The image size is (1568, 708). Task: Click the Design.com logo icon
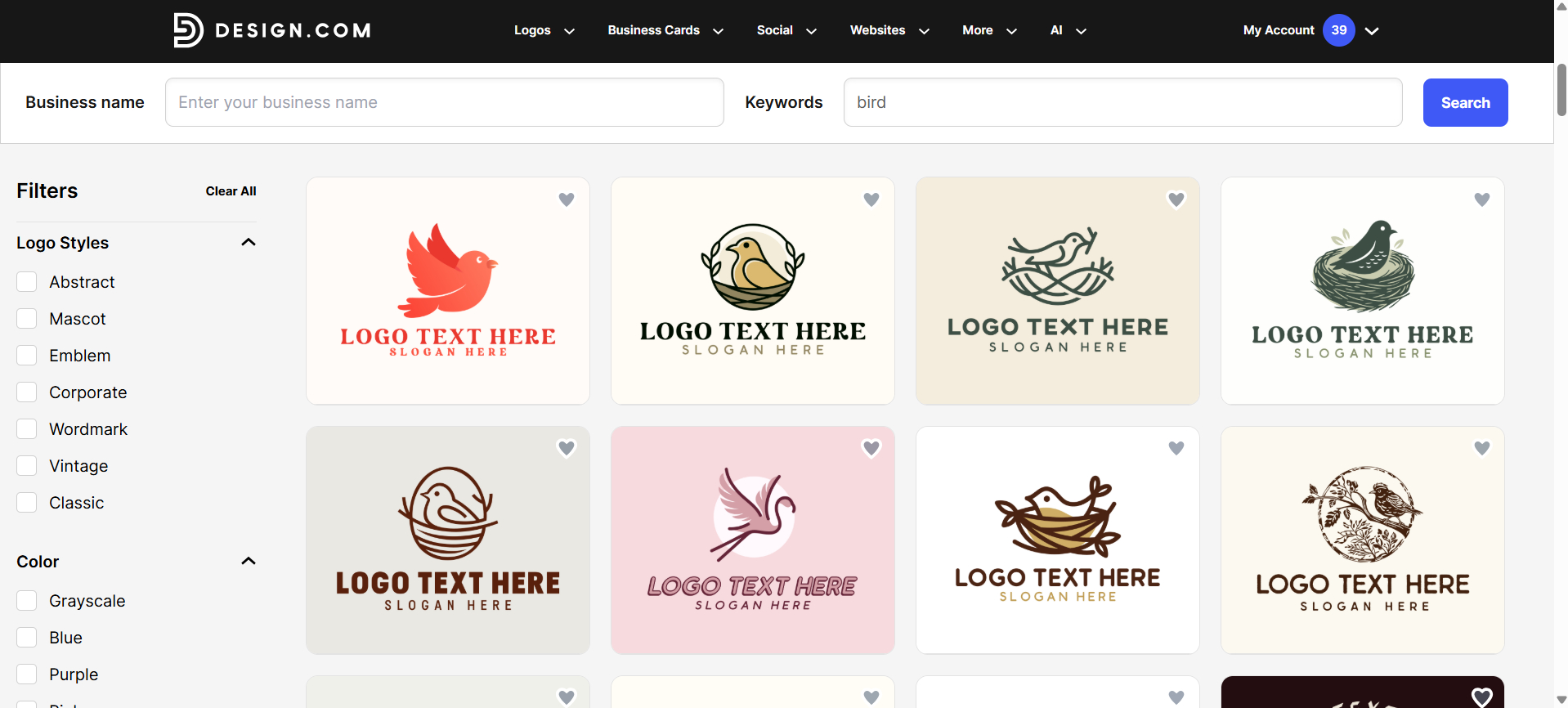pyautogui.click(x=188, y=30)
